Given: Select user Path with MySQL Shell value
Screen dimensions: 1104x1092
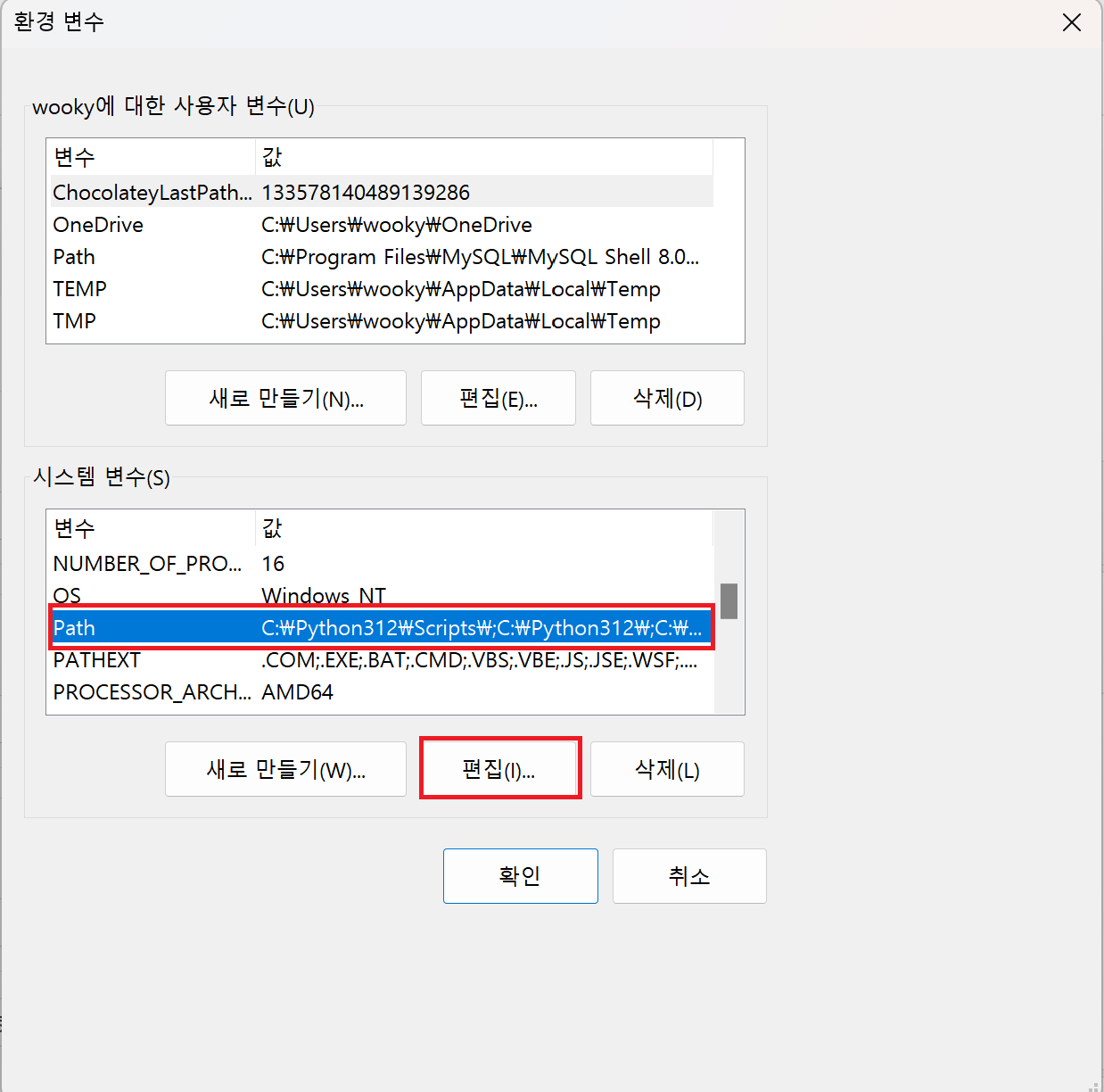Looking at the screenshot, I should tap(381, 256).
